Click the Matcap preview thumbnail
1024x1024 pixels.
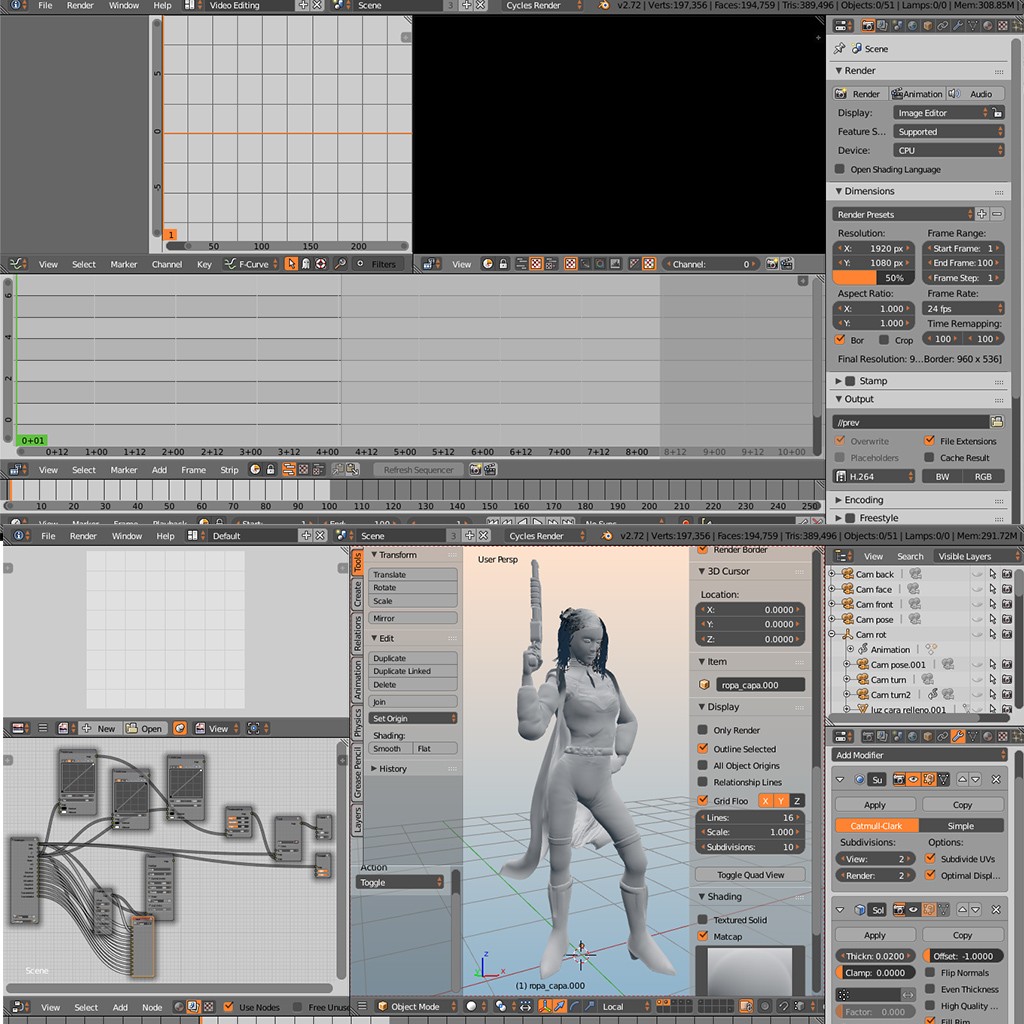pos(750,971)
